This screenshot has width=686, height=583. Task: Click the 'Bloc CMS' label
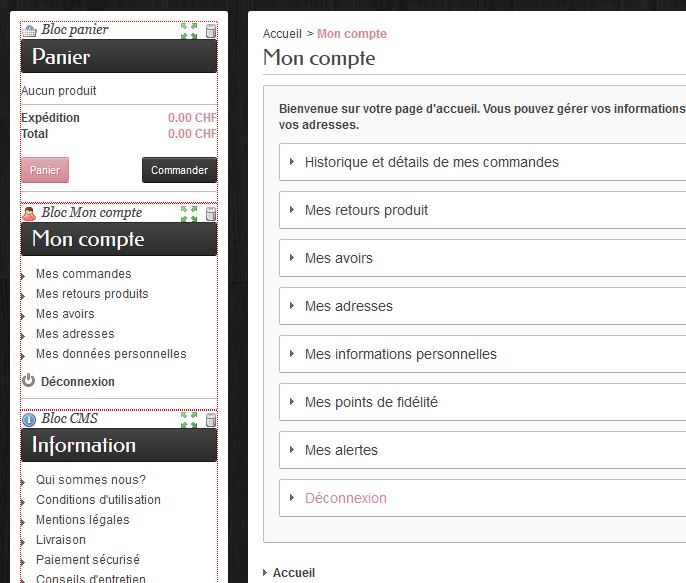point(70,419)
